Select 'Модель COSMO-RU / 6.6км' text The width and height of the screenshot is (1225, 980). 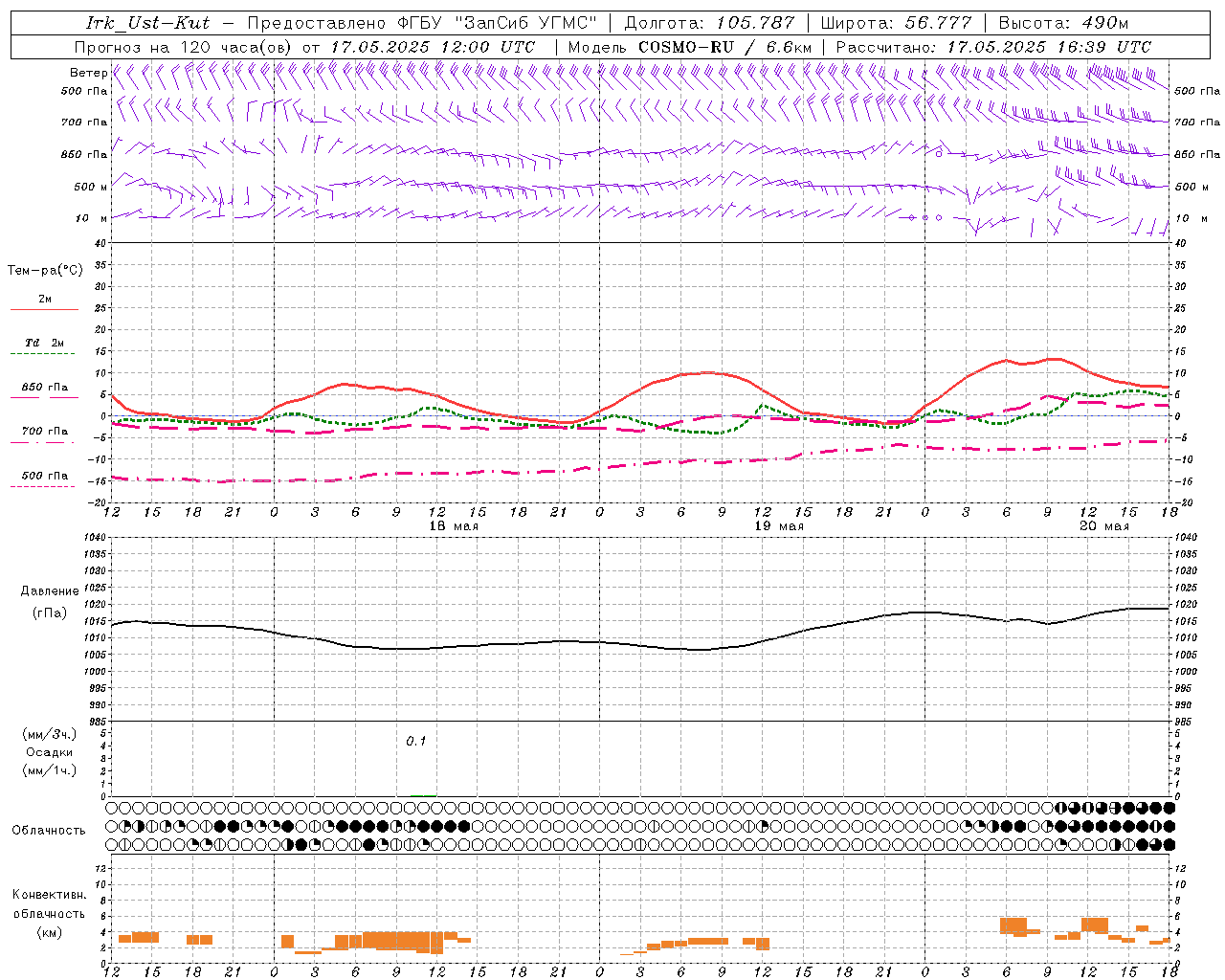689,47
